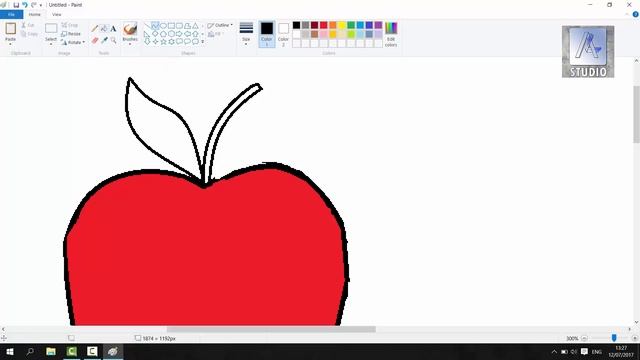Viewport: 640px width, 360px height.
Task: Choose the red color swatch
Action: tap(324, 25)
